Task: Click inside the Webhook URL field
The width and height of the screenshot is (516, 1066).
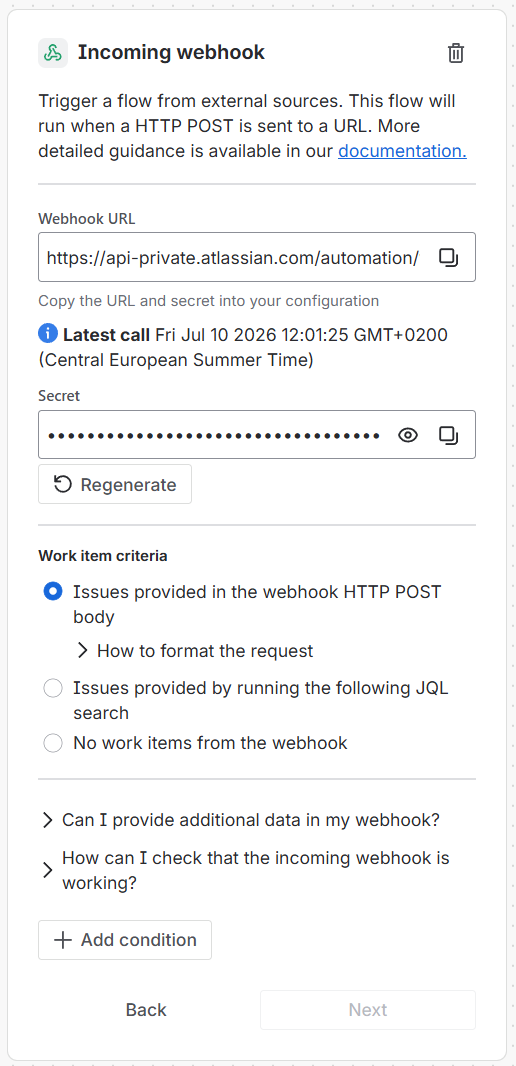Action: 235,257
